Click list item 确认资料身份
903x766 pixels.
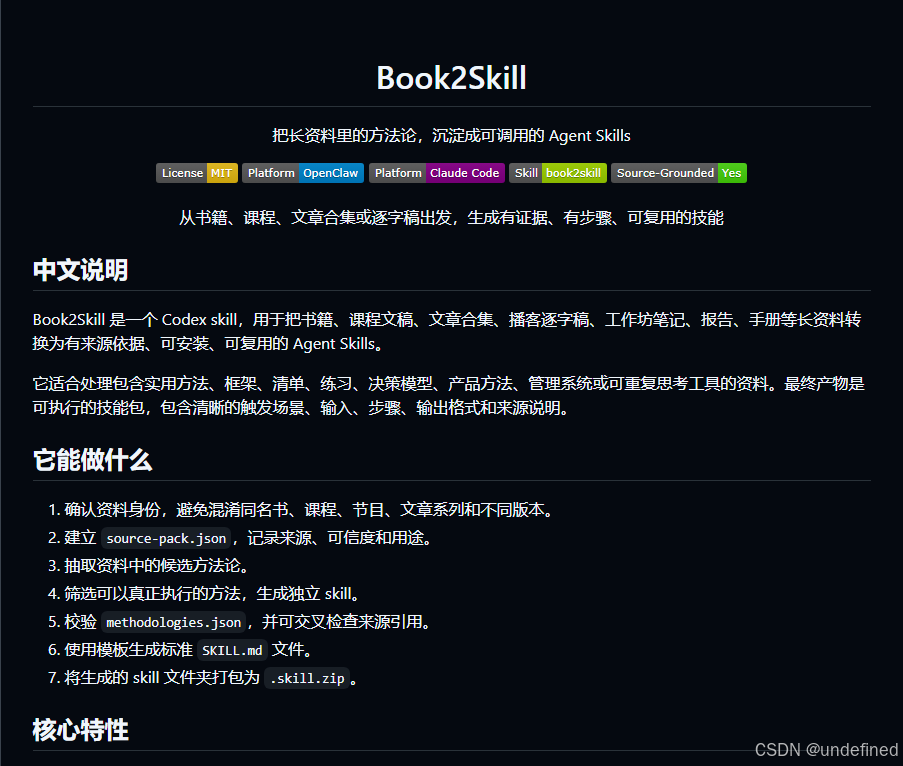[308, 510]
